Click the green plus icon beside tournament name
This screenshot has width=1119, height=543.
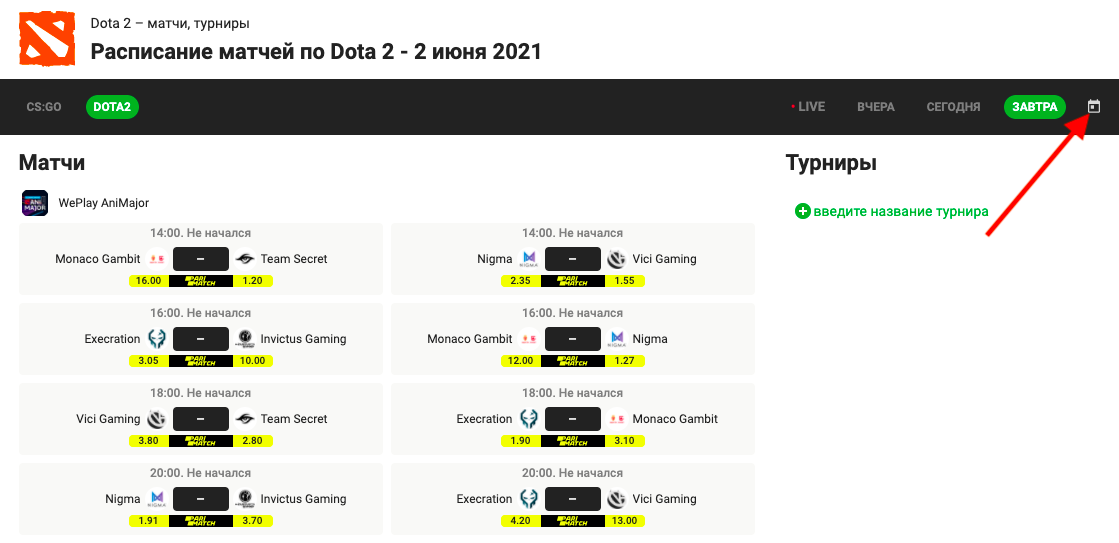tap(803, 211)
